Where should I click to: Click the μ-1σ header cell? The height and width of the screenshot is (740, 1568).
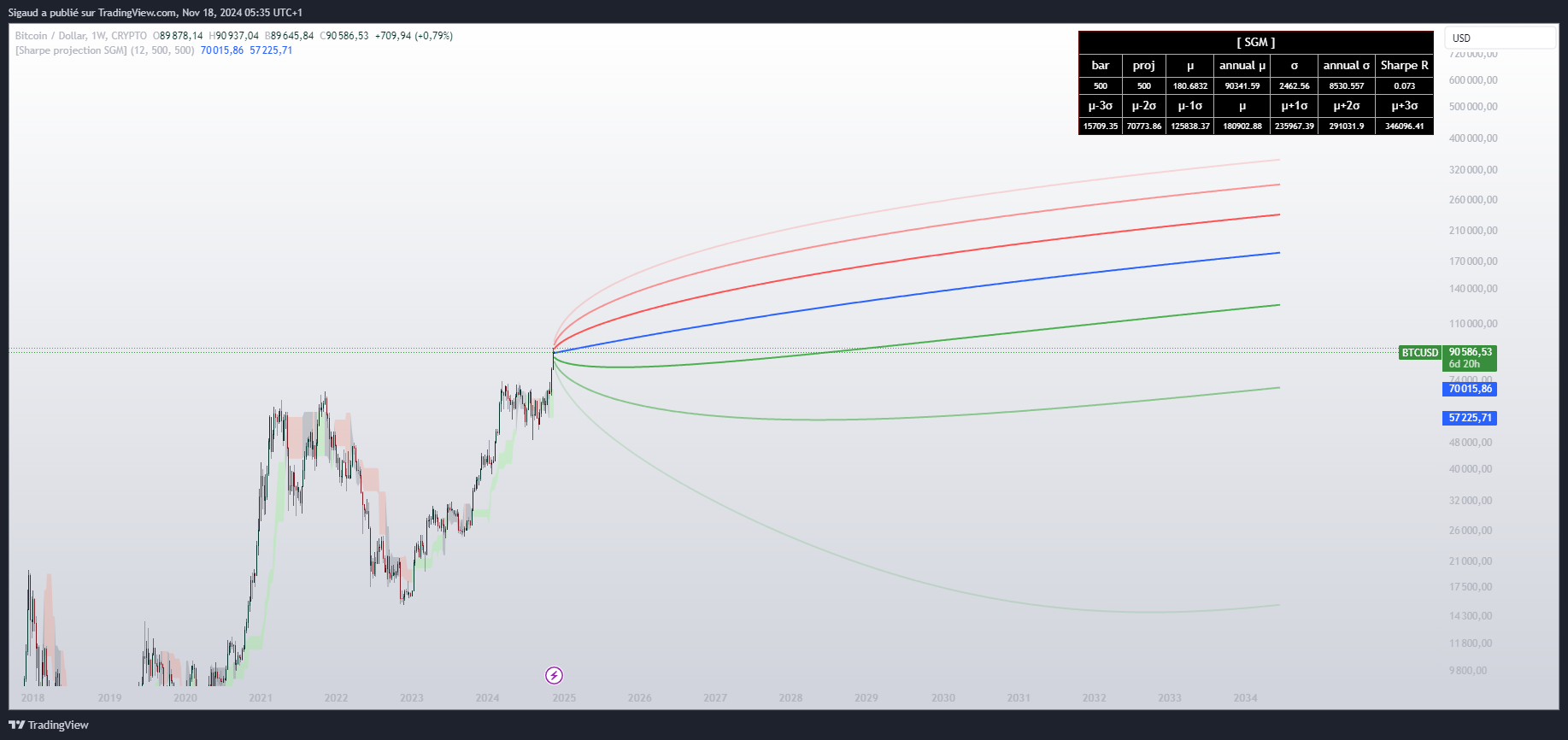pyautogui.click(x=1190, y=106)
